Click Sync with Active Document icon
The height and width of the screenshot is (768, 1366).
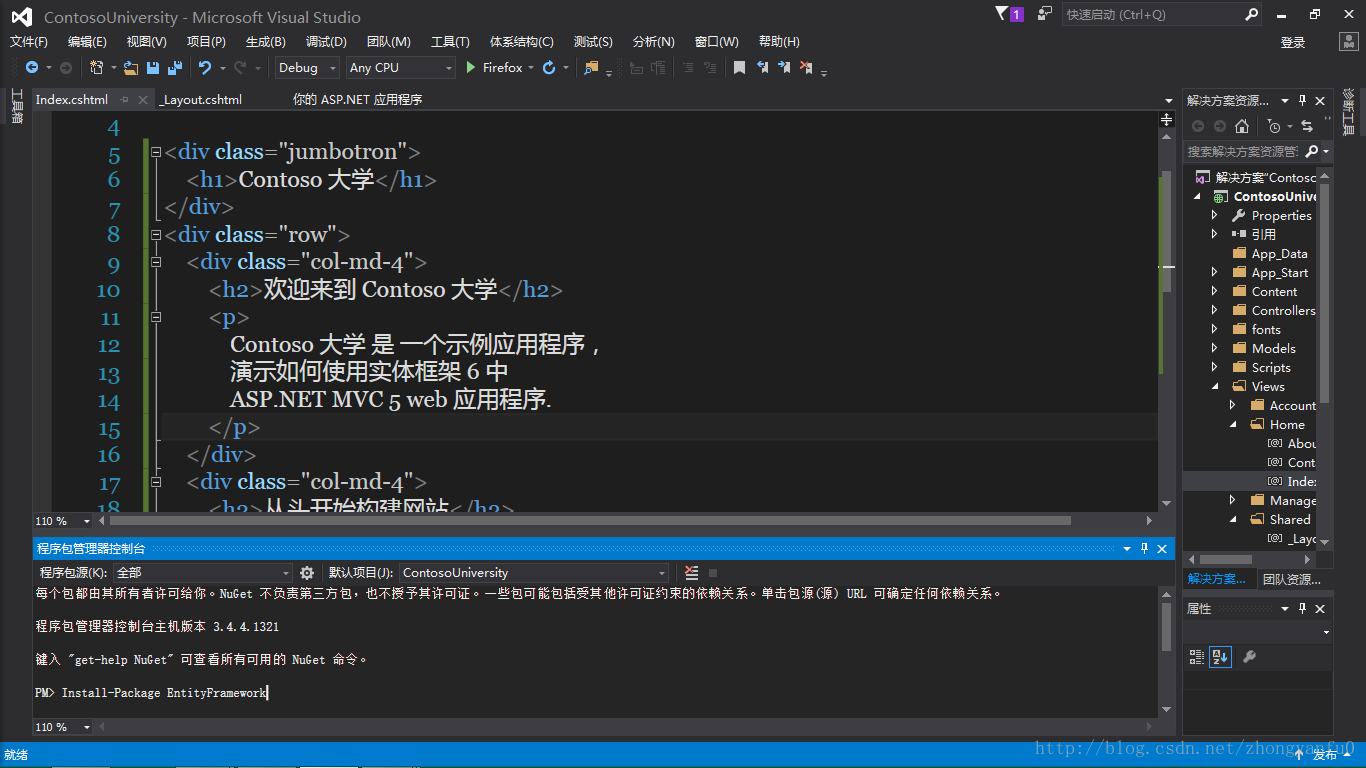(x=1307, y=126)
